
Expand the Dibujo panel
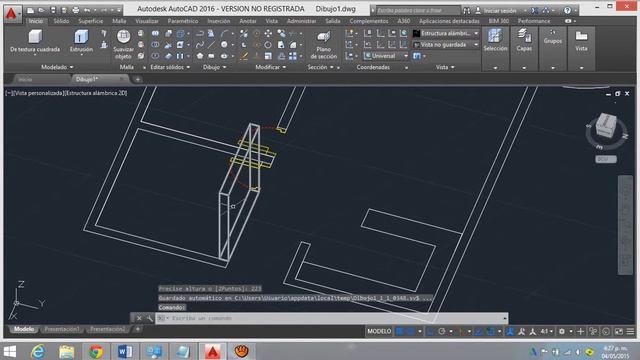pyautogui.click(x=215, y=67)
